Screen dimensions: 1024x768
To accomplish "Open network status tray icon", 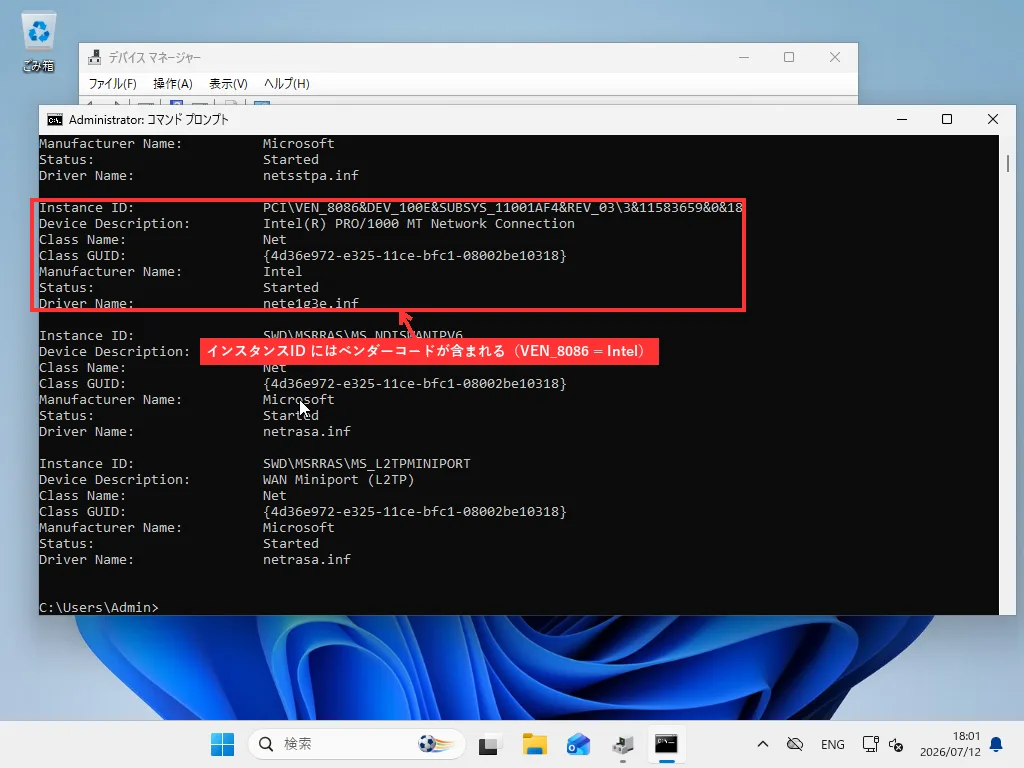I will [x=871, y=744].
